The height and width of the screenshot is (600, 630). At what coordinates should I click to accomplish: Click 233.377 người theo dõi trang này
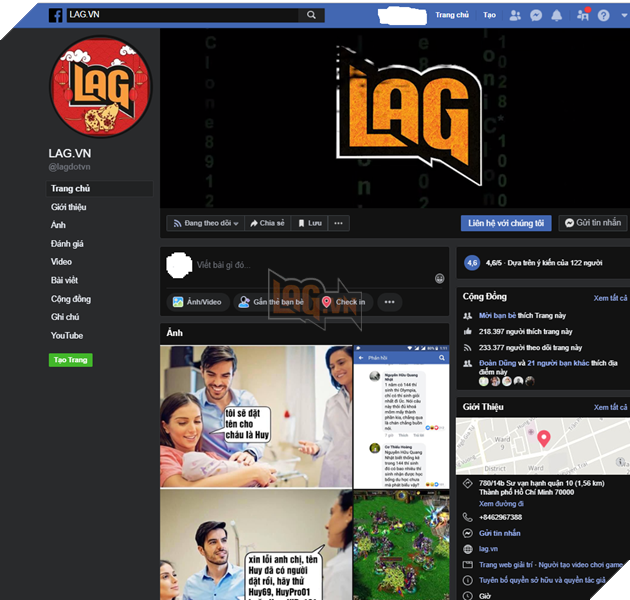[530, 348]
